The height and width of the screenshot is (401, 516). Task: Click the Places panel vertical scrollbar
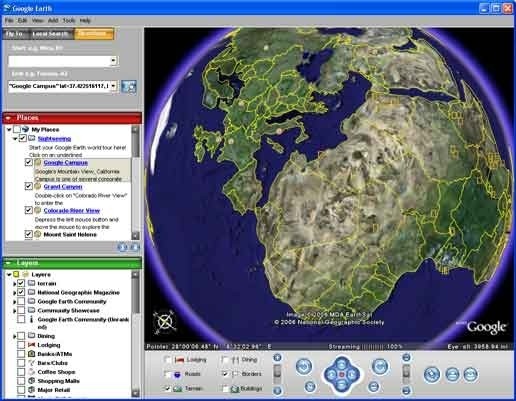pos(135,182)
